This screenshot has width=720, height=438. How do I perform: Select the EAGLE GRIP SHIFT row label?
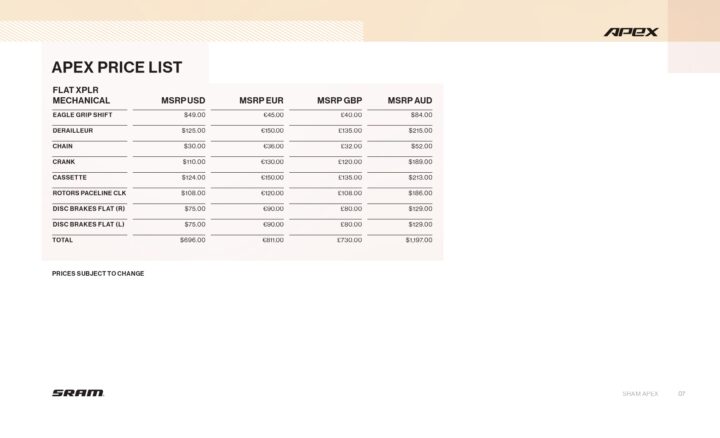82,115
